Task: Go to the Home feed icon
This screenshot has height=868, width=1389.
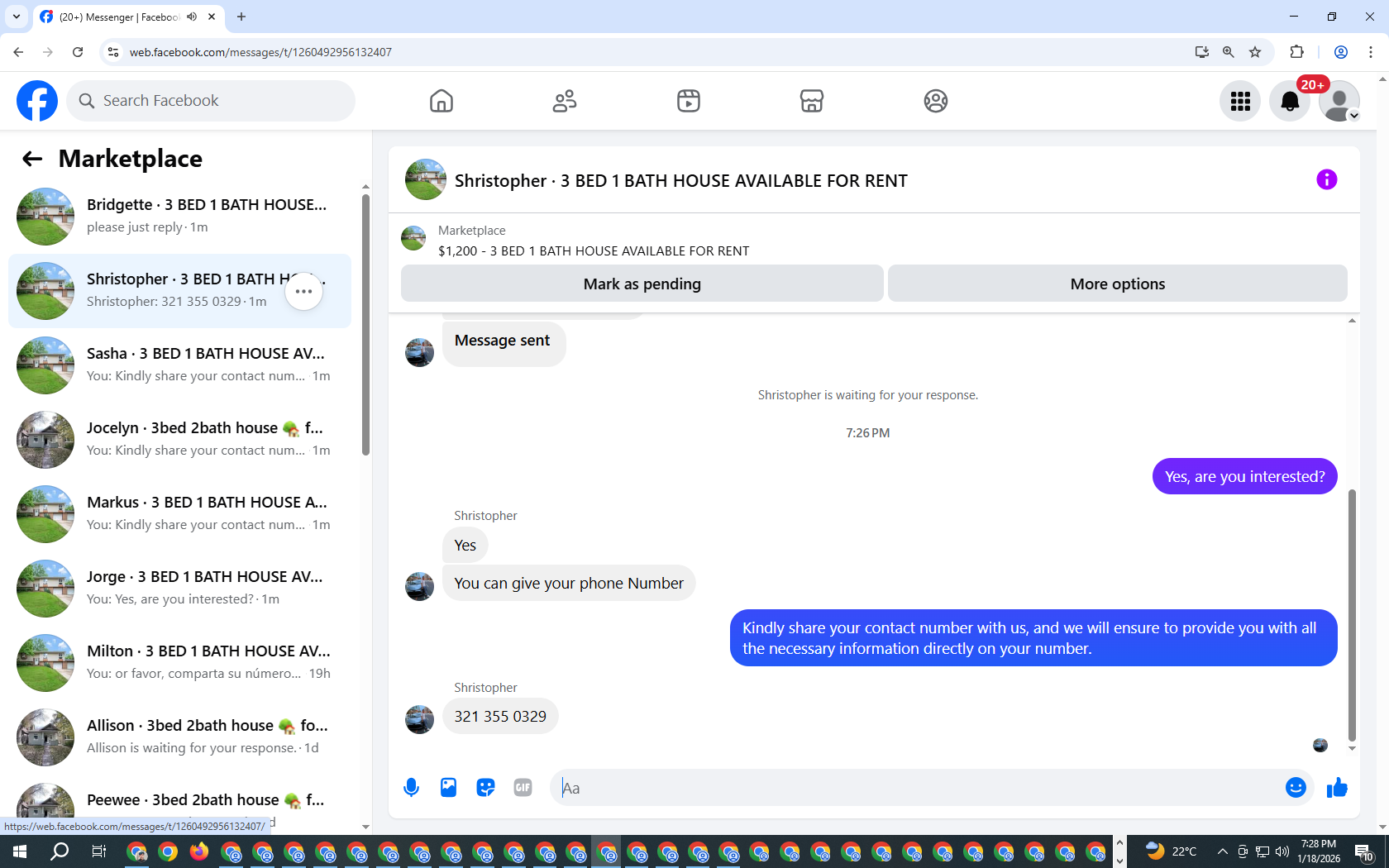Action: point(442,101)
